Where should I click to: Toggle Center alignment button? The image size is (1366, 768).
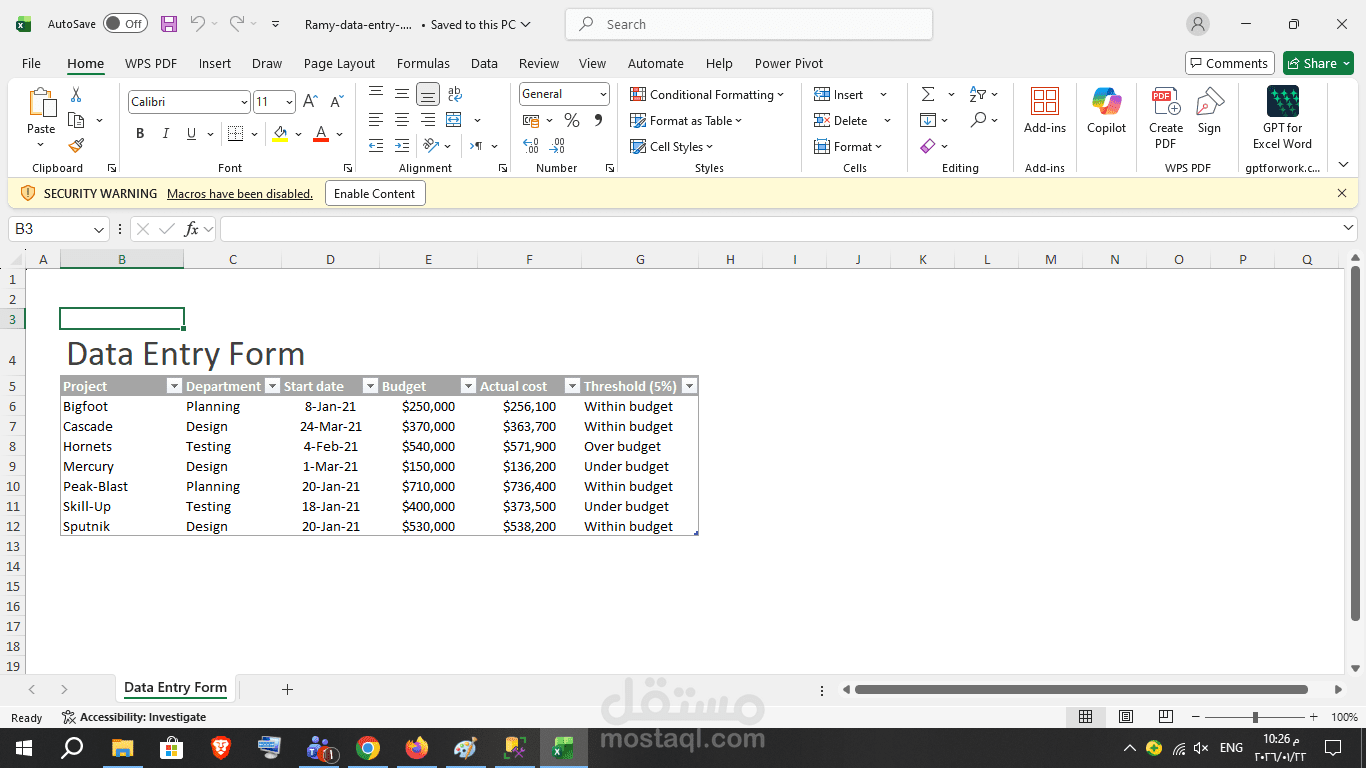[x=402, y=120]
